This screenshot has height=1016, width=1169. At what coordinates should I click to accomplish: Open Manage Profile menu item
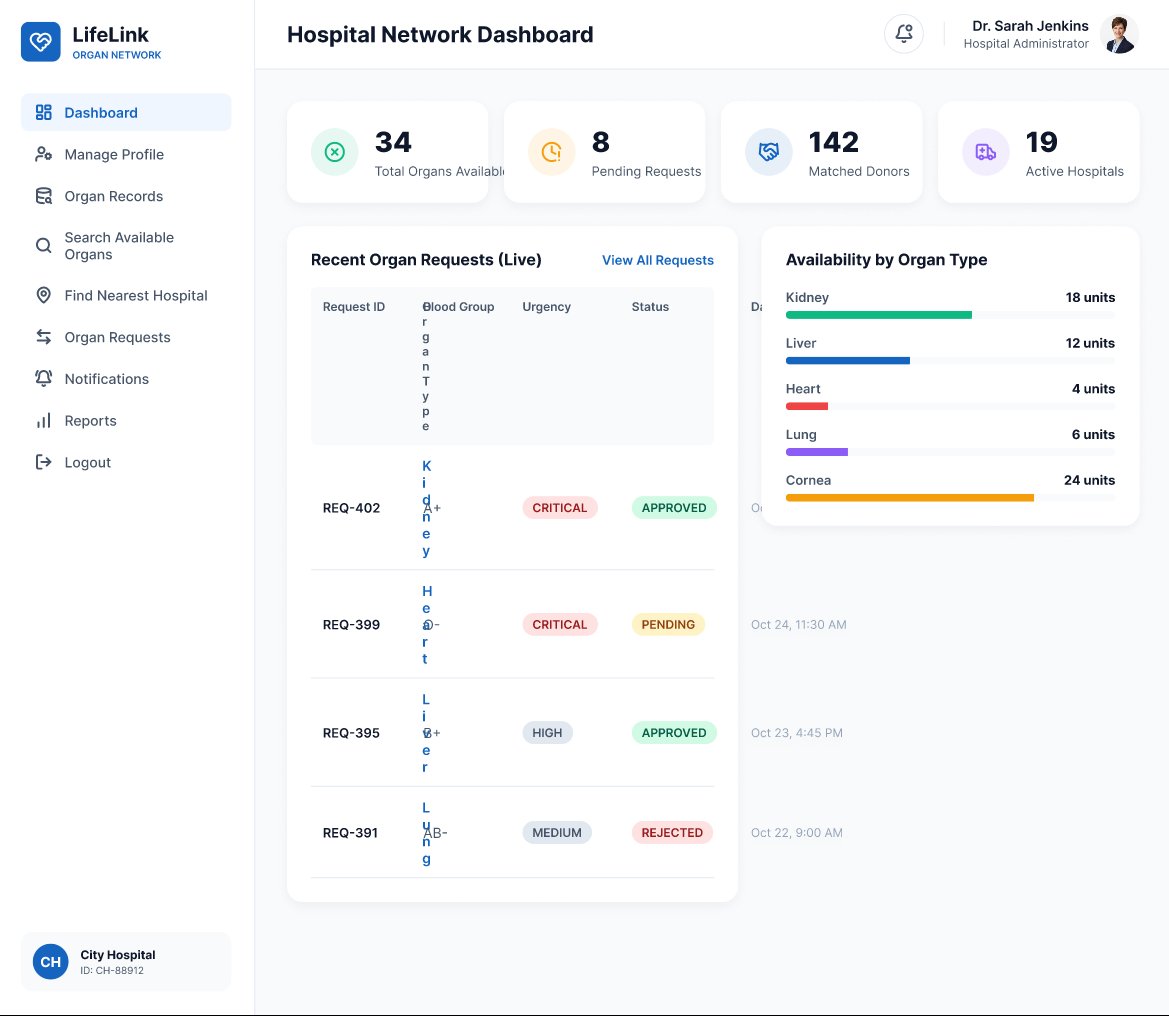click(x=126, y=154)
